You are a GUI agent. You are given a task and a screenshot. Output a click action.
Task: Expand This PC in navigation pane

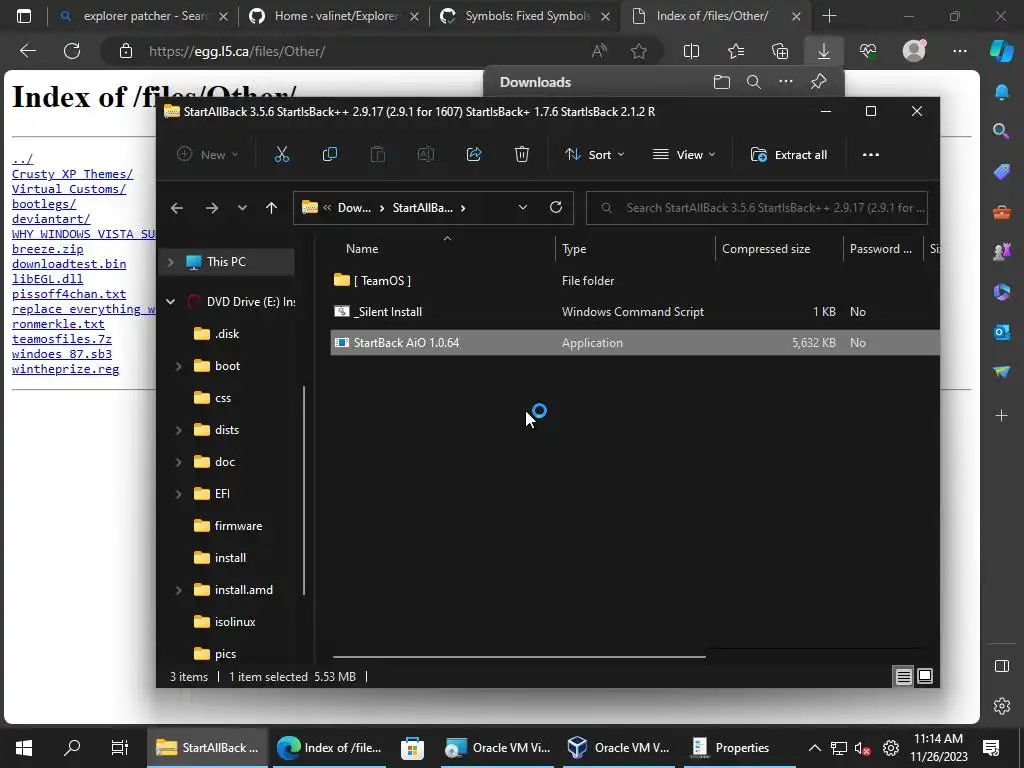pyautogui.click(x=170, y=262)
